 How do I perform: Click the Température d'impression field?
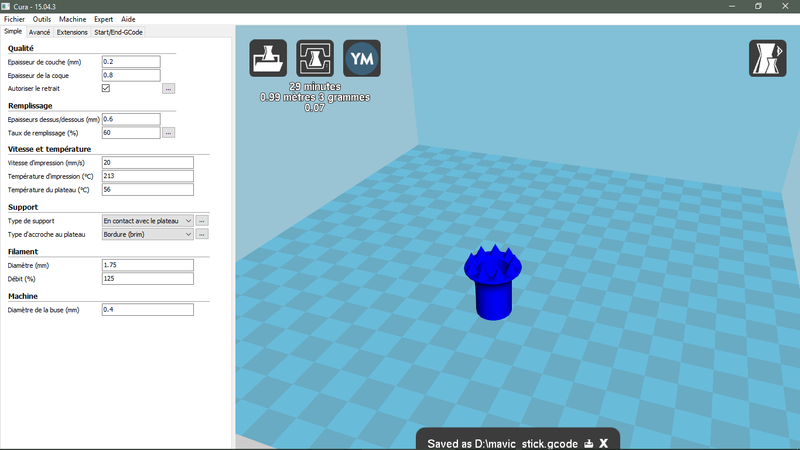point(147,175)
